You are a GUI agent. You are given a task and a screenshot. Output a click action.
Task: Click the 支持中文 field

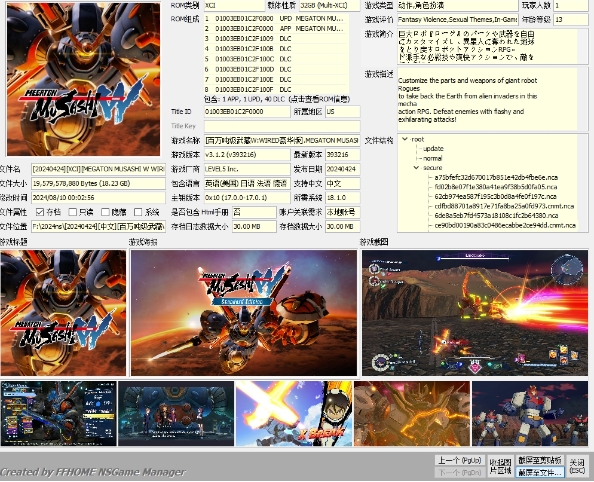point(342,183)
